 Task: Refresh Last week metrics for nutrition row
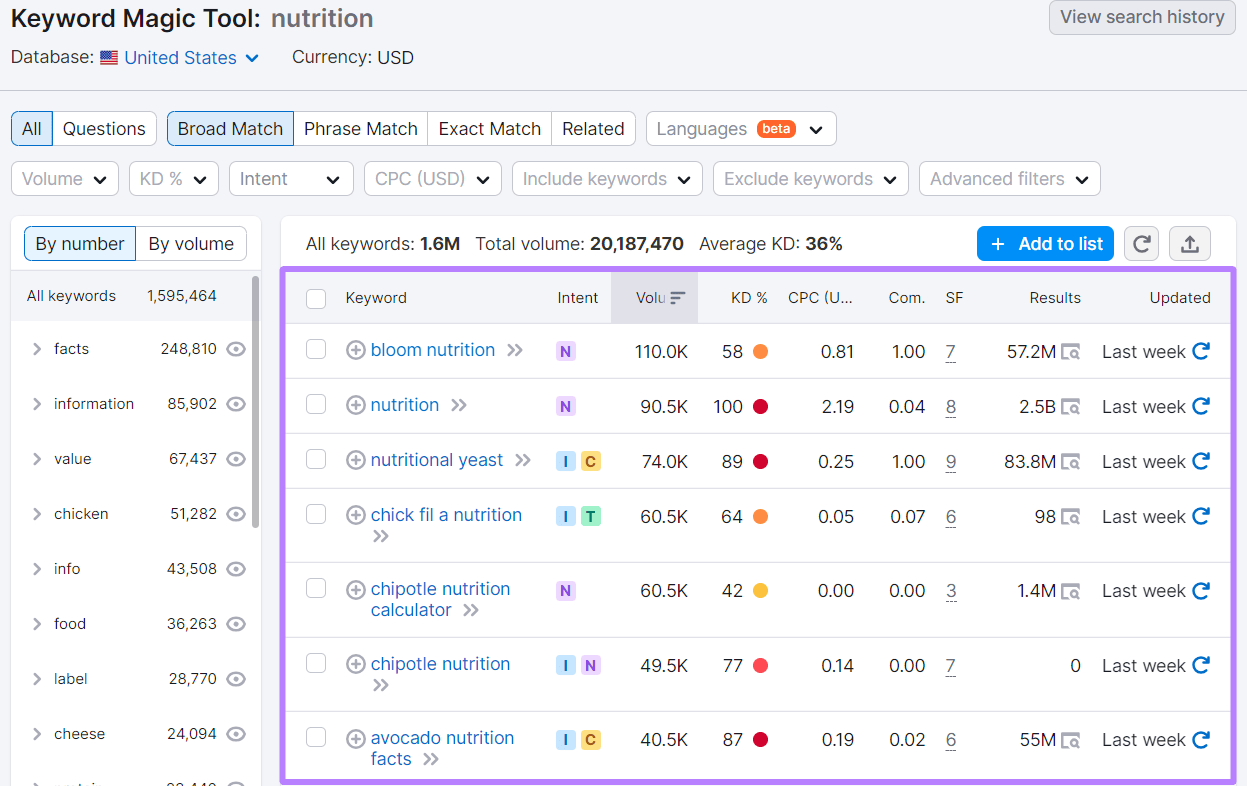[1199, 406]
